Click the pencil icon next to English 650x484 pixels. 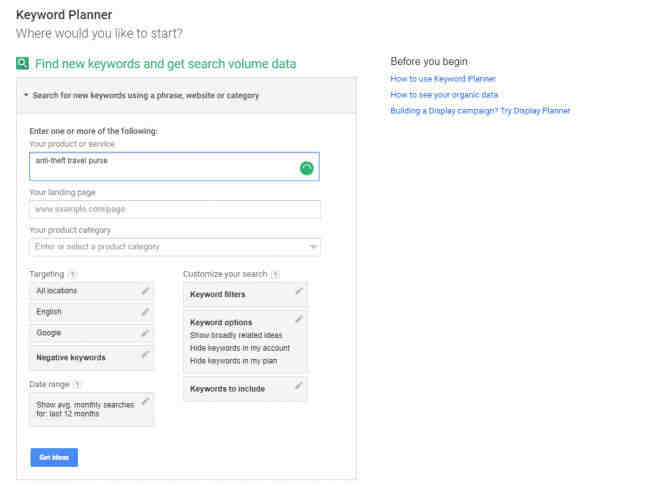point(145,311)
